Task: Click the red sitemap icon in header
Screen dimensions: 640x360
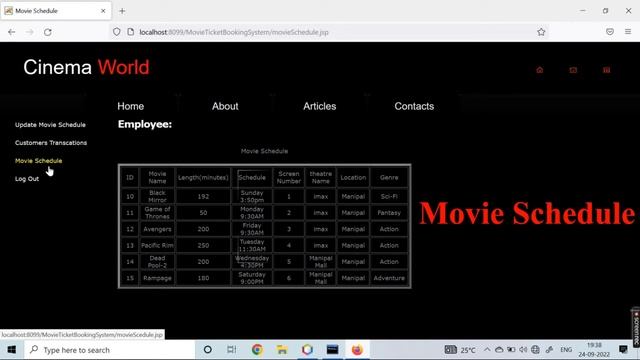Action: (x=607, y=70)
